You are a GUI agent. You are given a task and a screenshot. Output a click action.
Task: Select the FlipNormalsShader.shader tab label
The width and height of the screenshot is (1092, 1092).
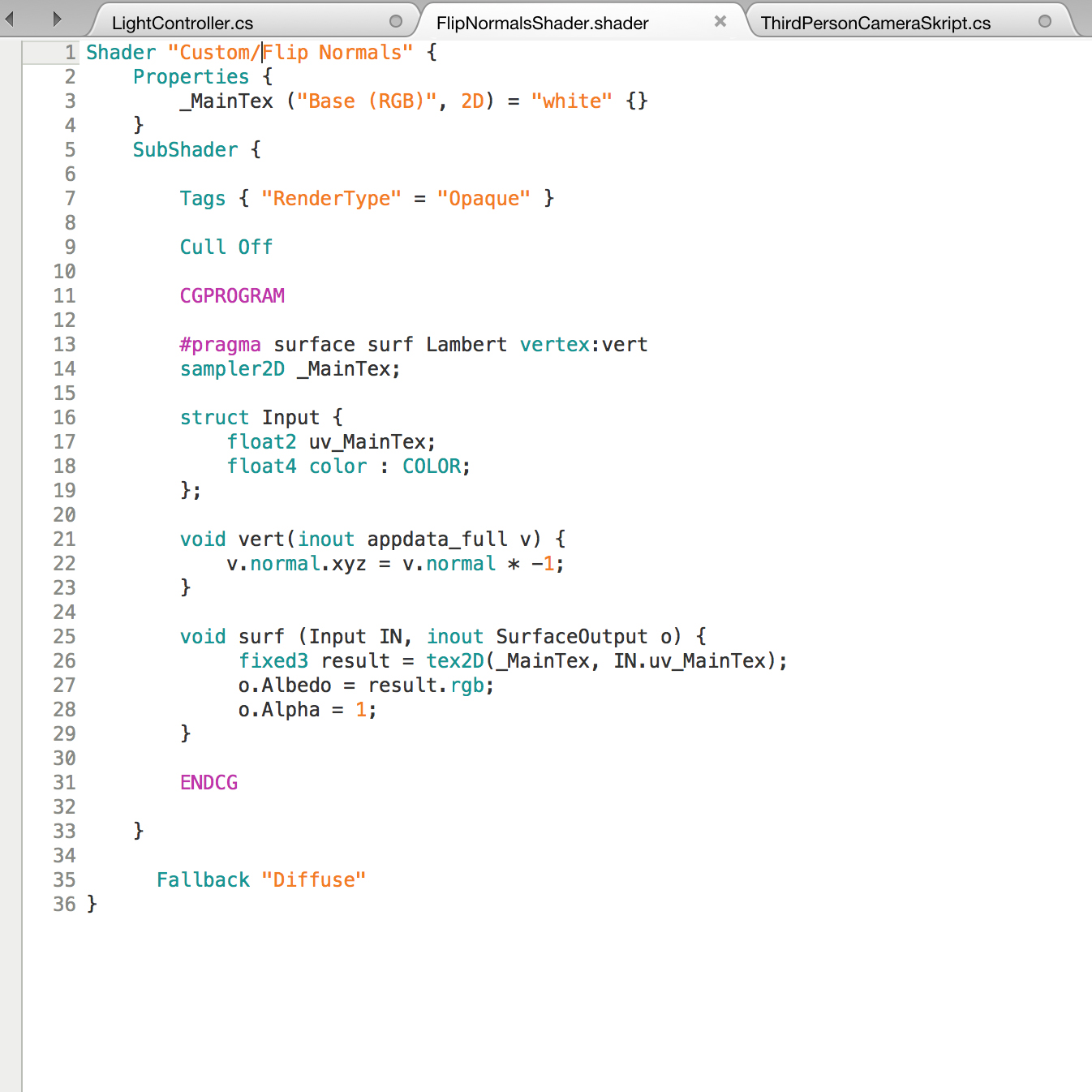(542, 24)
